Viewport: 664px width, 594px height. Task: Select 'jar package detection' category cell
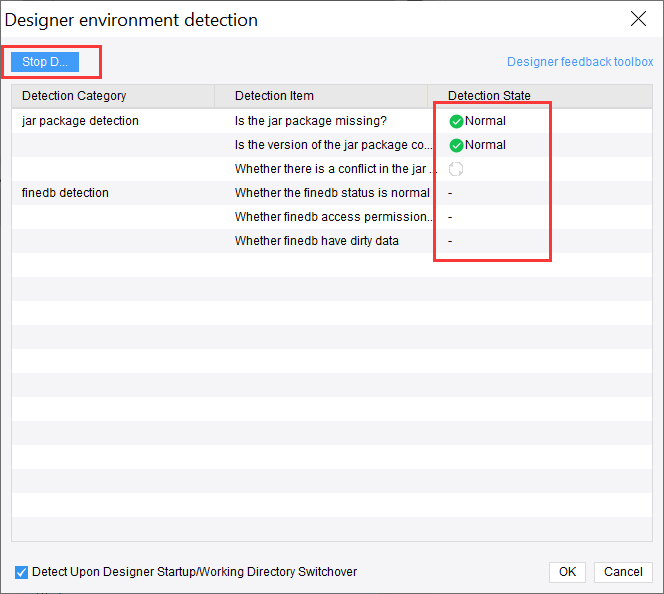click(80, 121)
